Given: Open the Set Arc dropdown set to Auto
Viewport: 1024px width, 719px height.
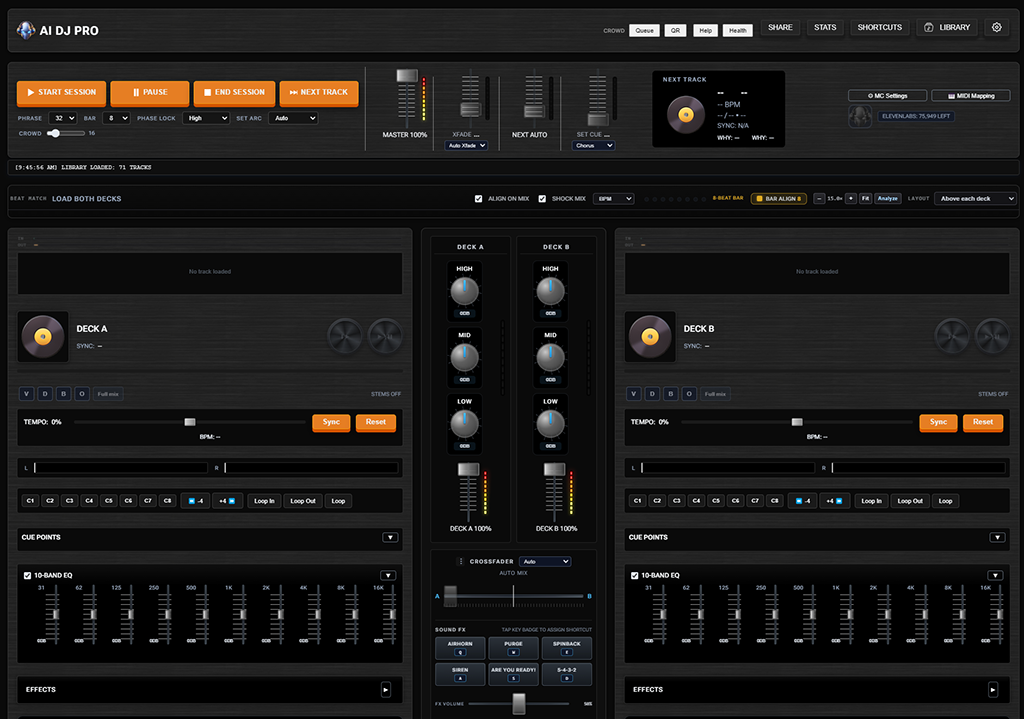Looking at the screenshot, I should point(293,118).
